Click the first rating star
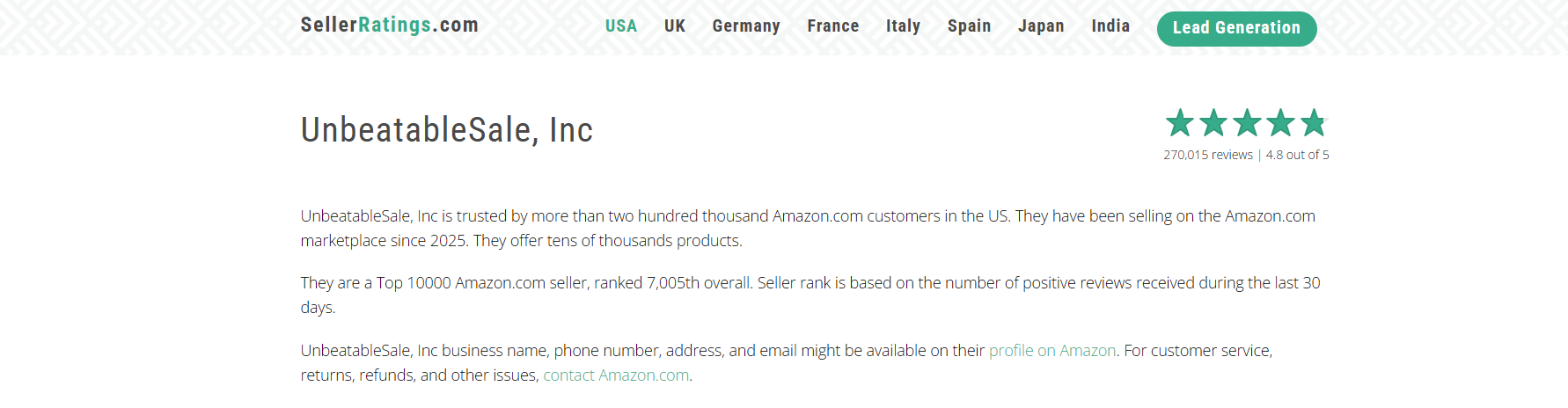 point(1180,123)
